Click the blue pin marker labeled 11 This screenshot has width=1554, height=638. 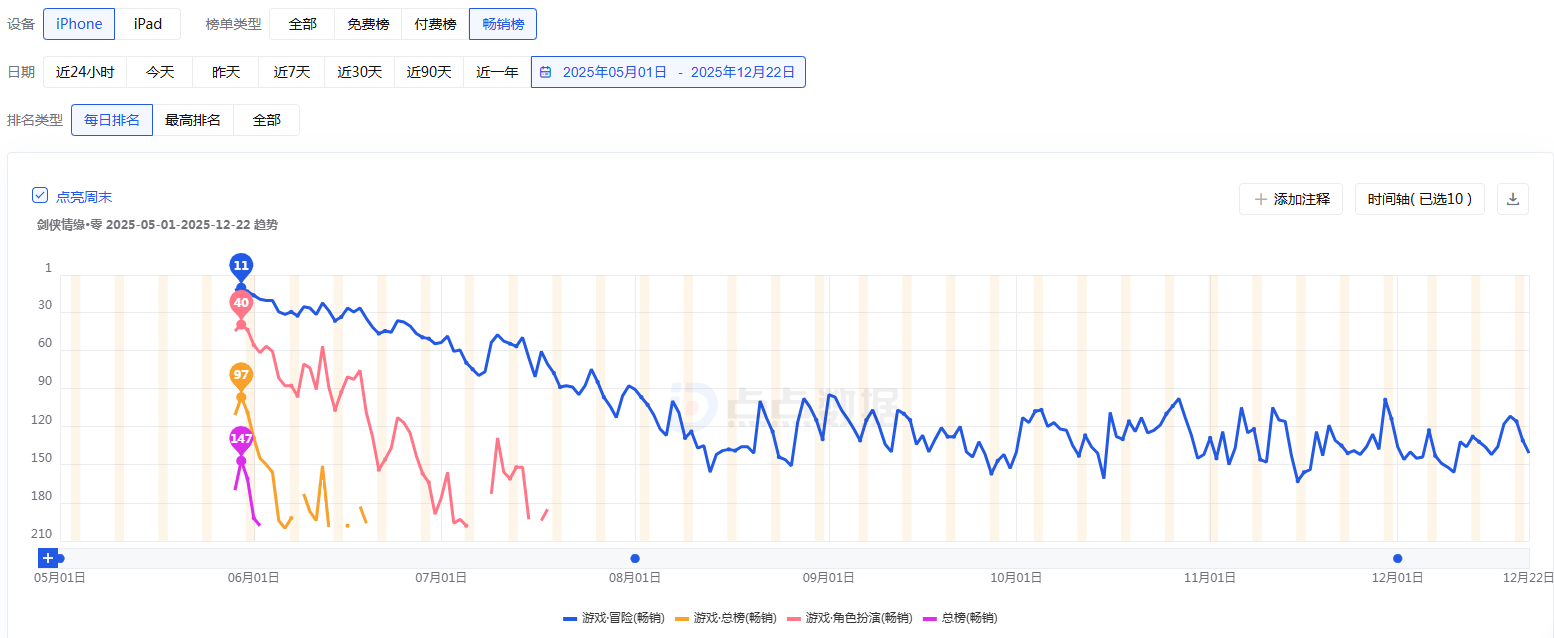tap(241, 266)
